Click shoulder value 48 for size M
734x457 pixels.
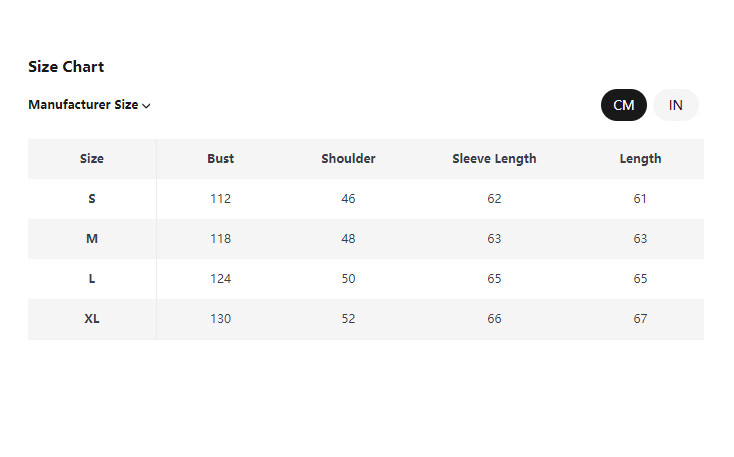[348, 239]
